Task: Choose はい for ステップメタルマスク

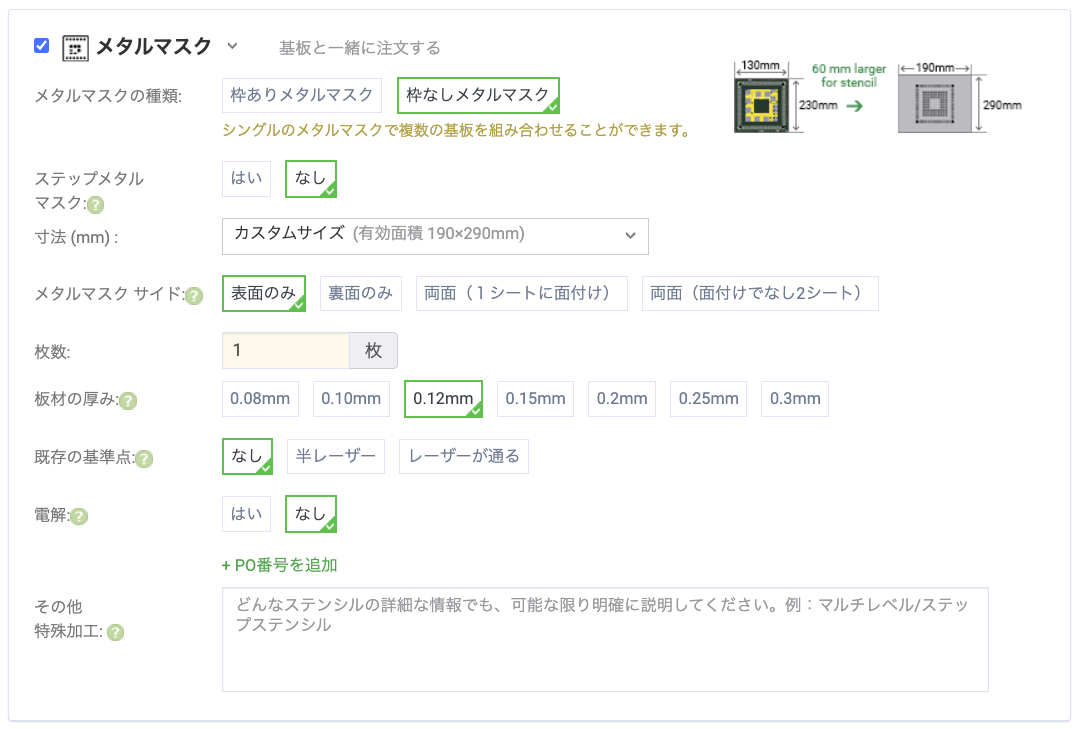Action: point(246,179)
